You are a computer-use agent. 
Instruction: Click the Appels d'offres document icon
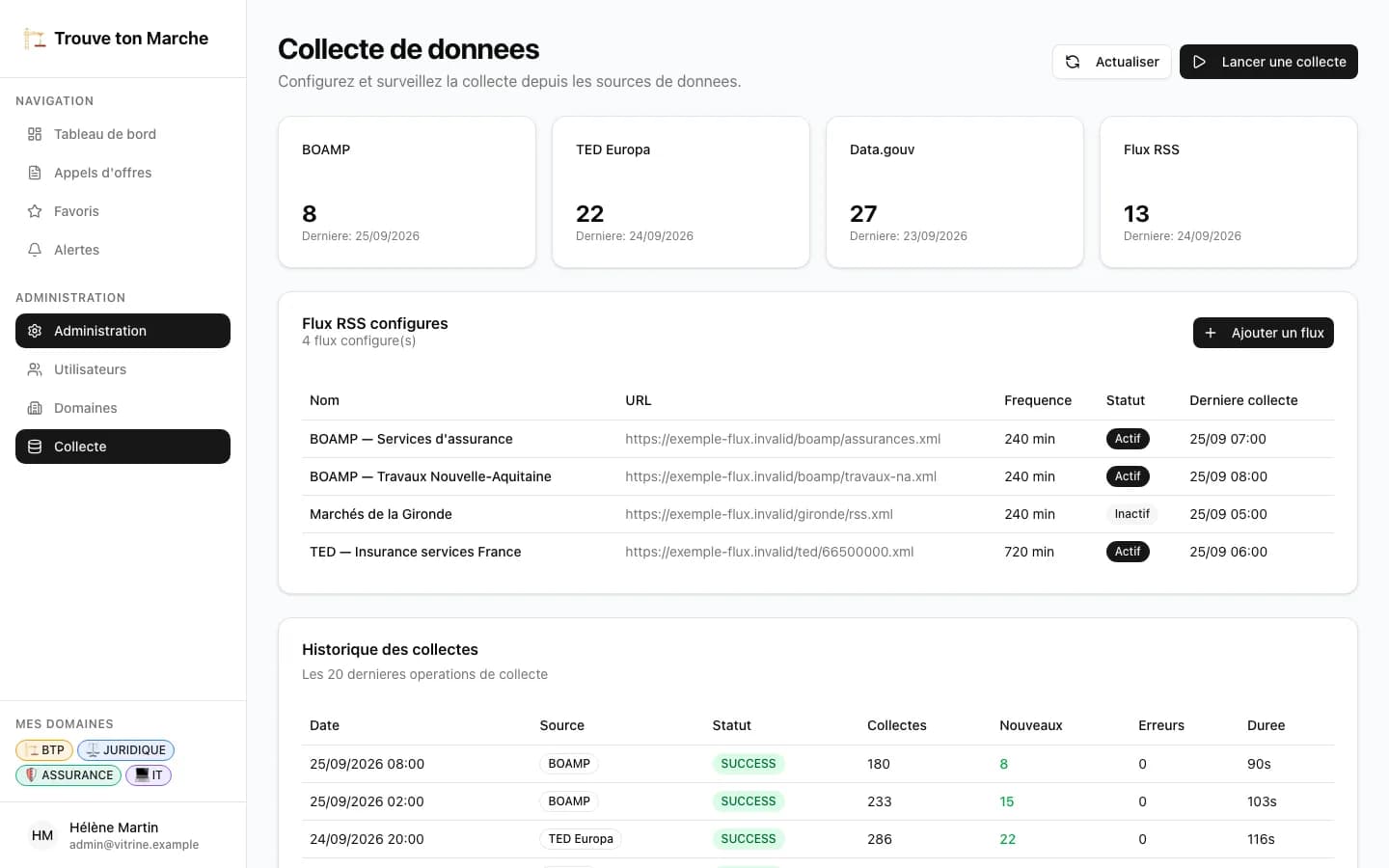tap(35, 173)
